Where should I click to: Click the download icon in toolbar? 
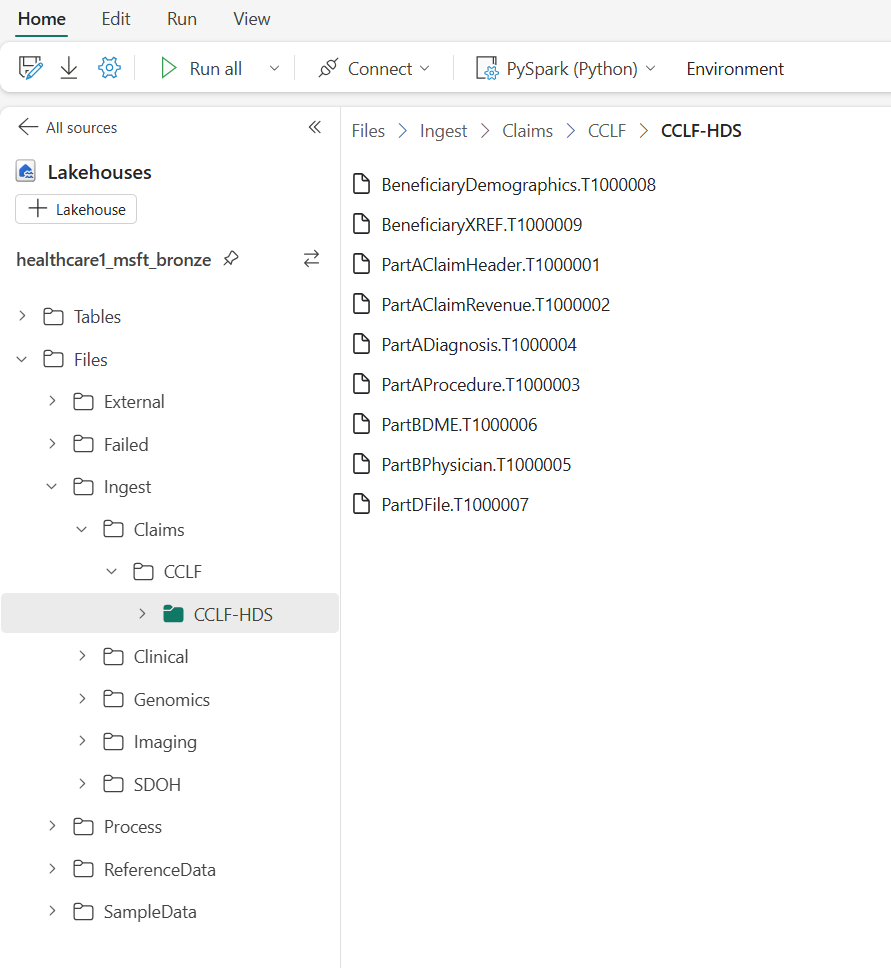click(x=69, y=68)
